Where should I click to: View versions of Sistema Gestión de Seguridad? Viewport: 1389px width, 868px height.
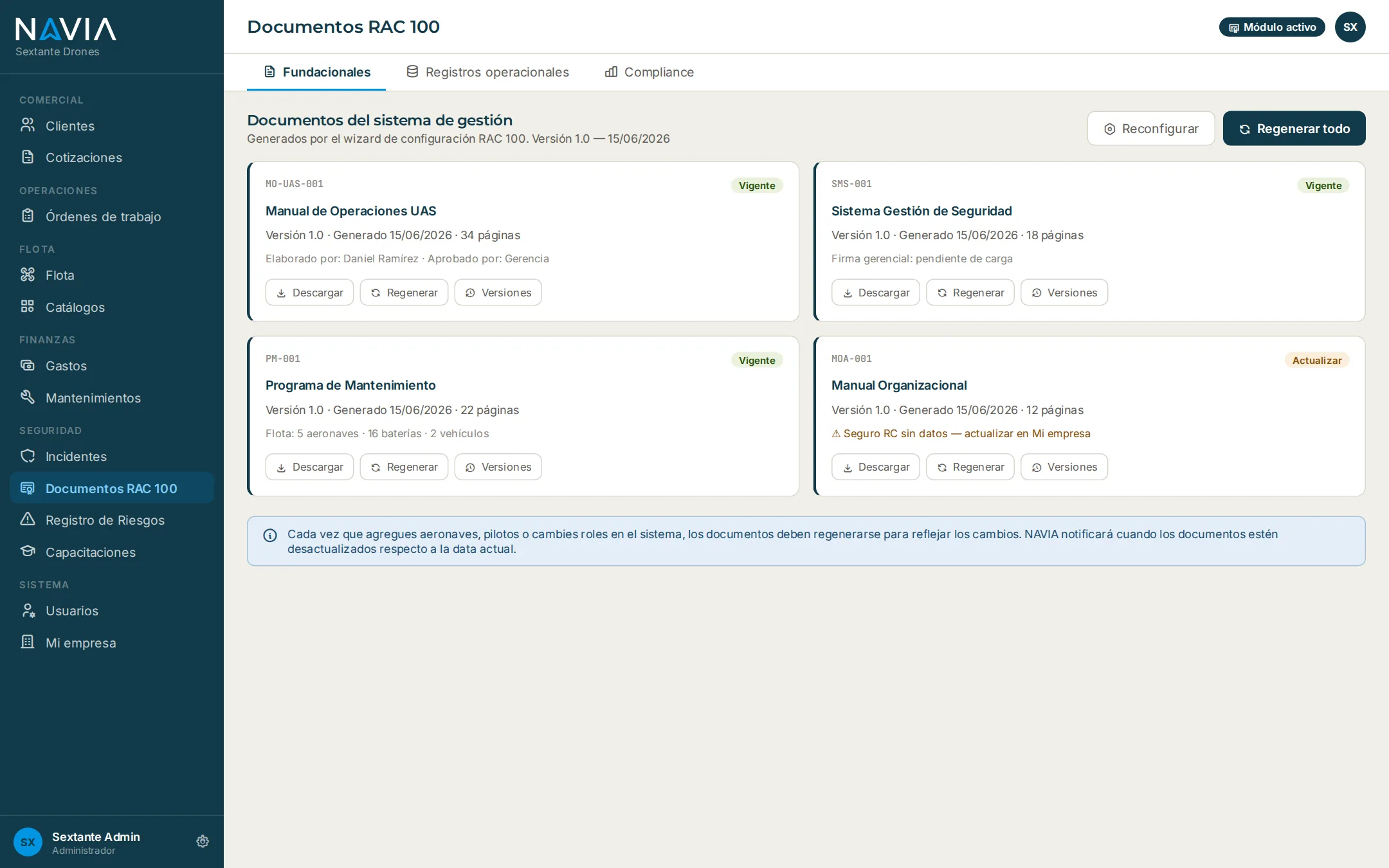1064,293
